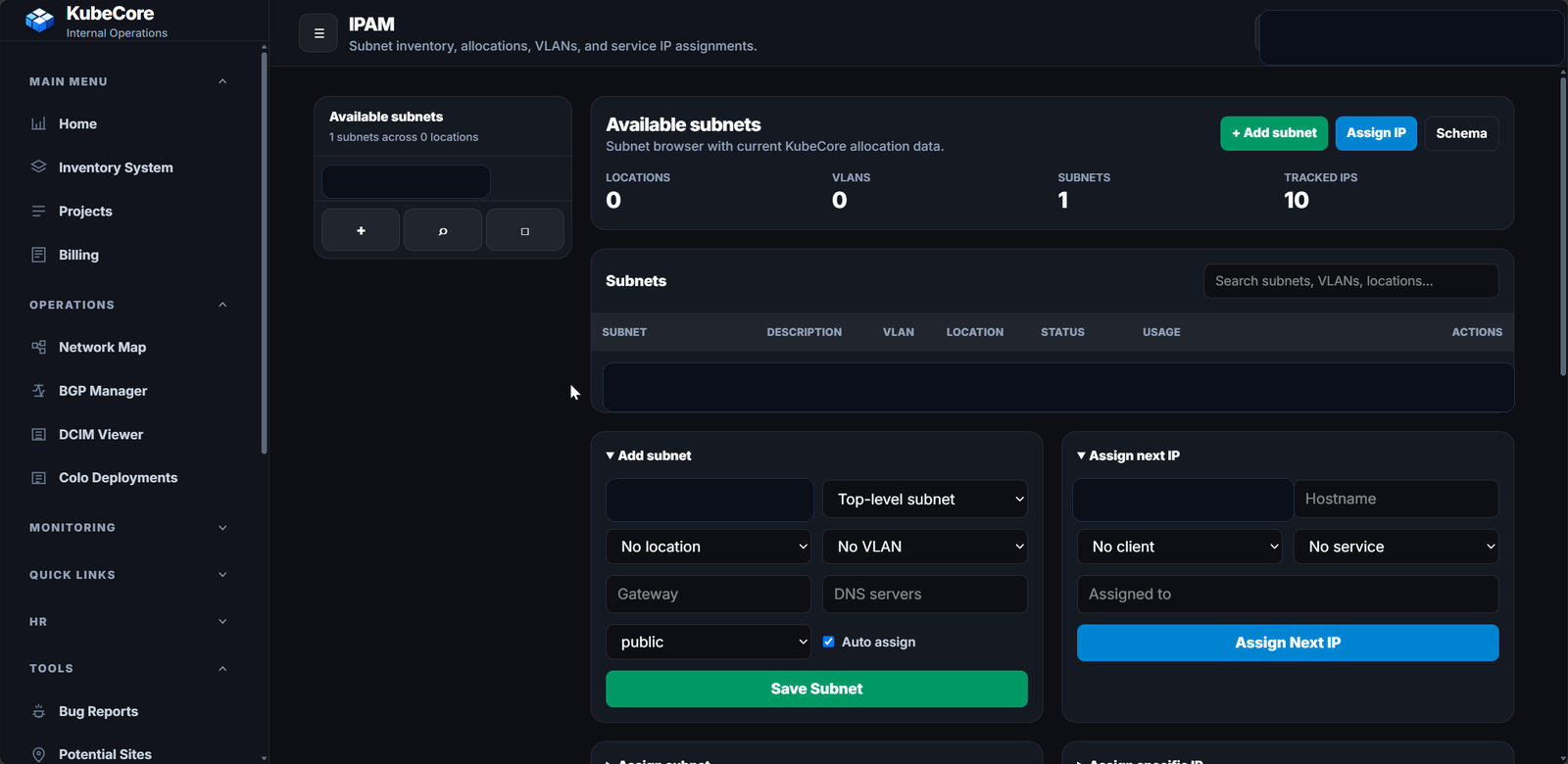Click the Gateway input field

click(x=709, y=595)
